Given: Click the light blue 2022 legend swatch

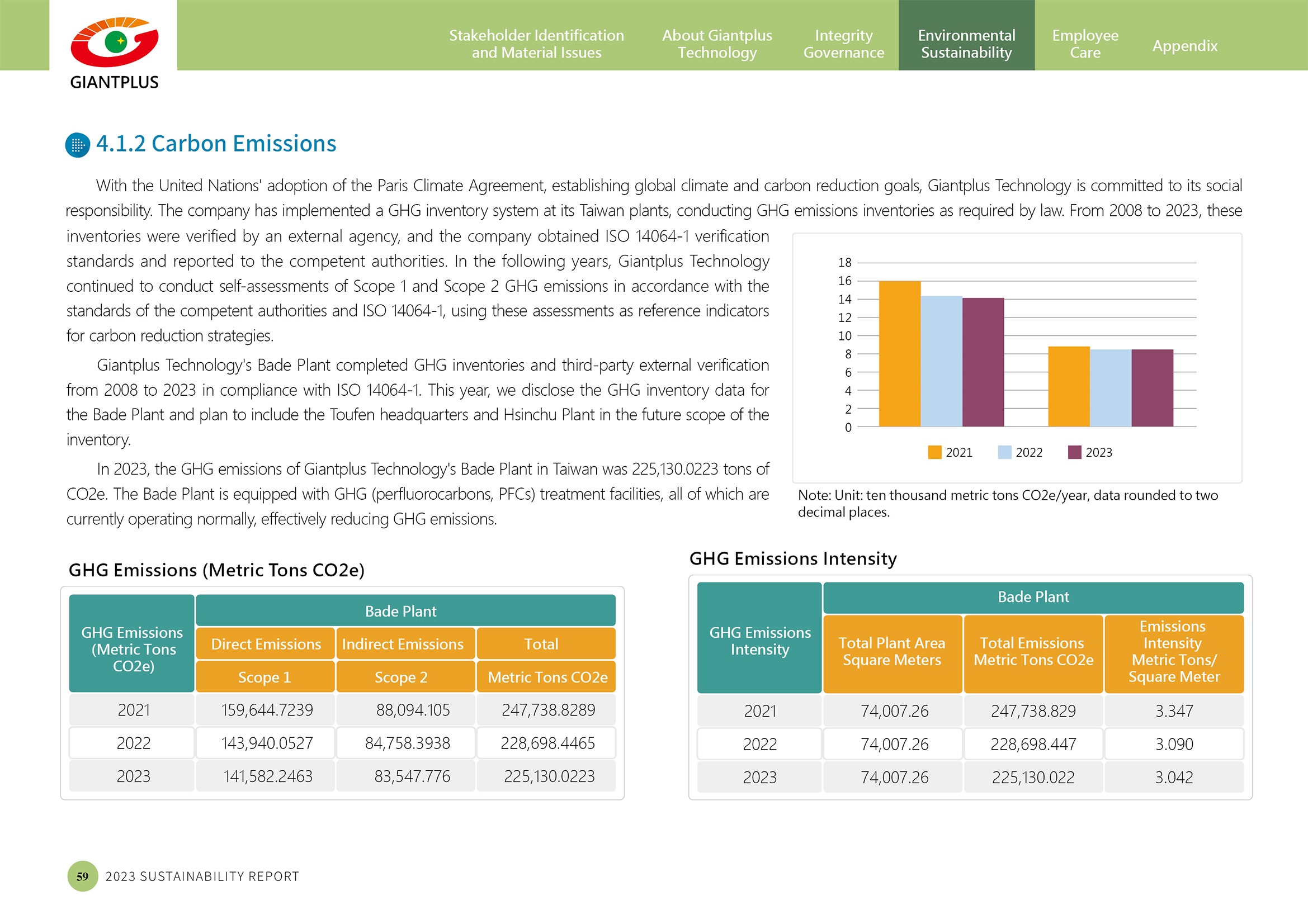Looking at the screenshot, I should (x=1004, y=452).
